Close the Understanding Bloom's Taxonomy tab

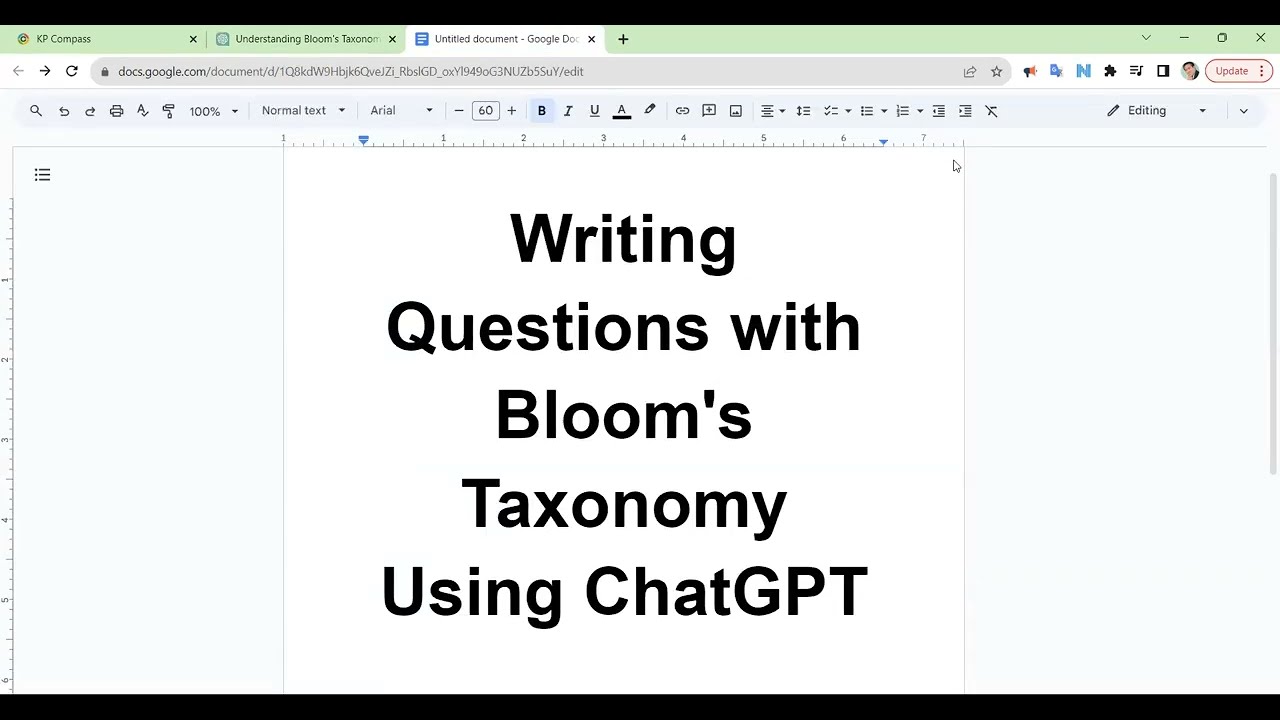392,39
